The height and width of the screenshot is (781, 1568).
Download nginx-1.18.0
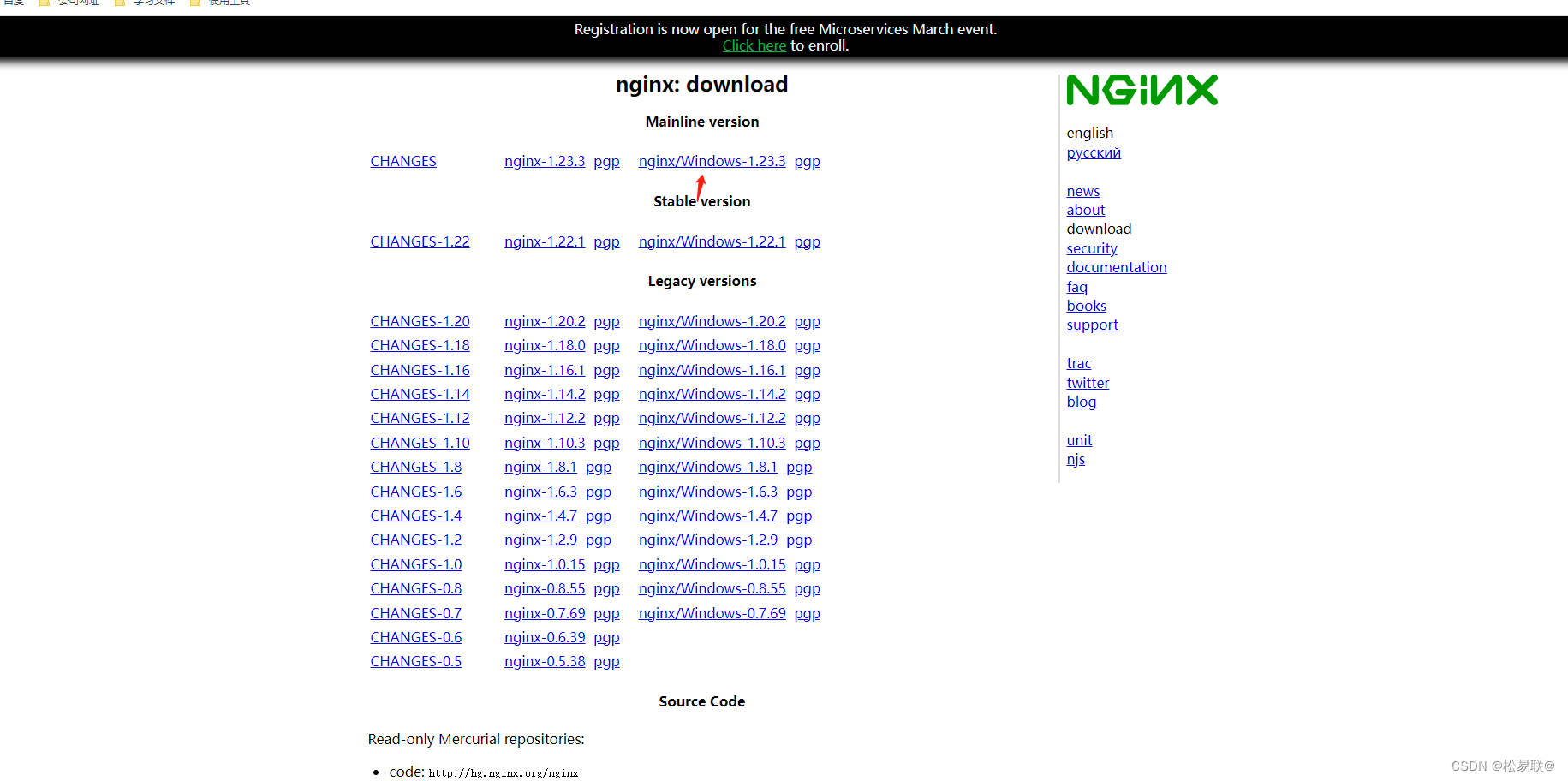coord(545,345)
